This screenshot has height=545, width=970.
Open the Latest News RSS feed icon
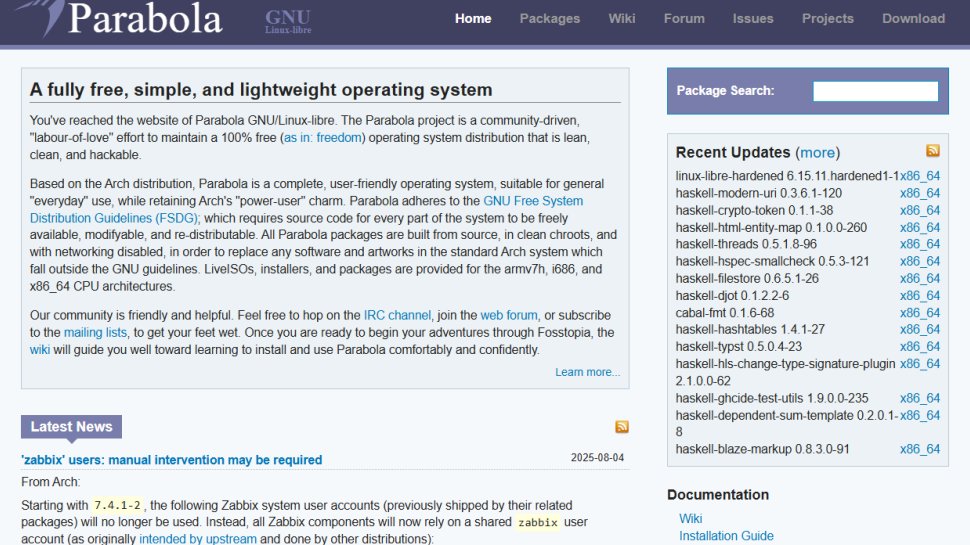pyautogui.click(x=622, y=427)
